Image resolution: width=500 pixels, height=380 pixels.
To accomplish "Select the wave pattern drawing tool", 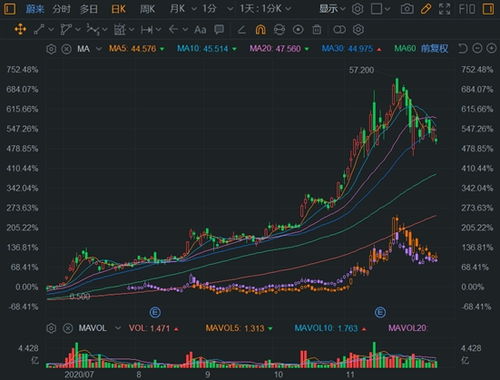I will (93, 30).
